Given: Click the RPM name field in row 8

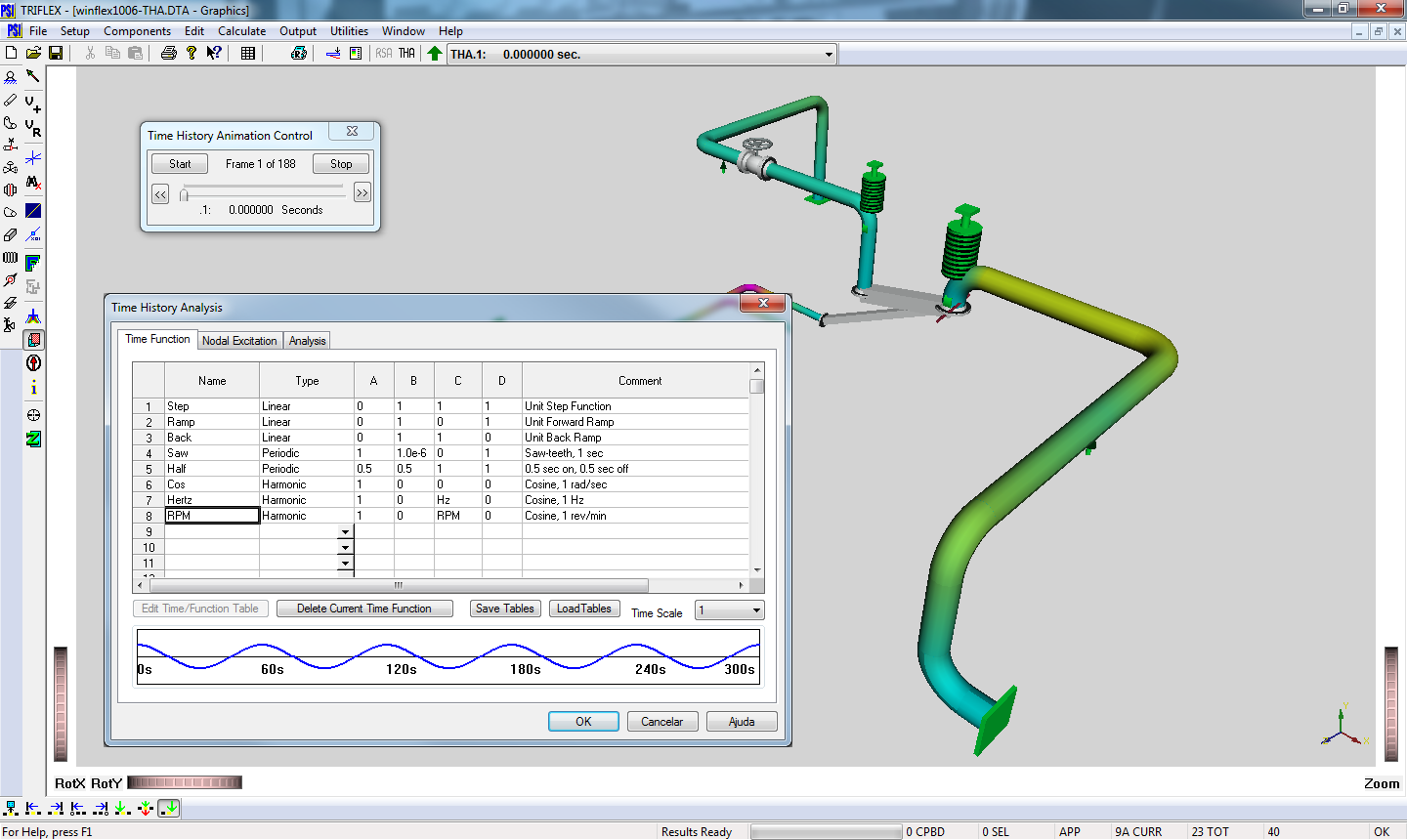Looking at the screenshot, I should pyautogui.click(x=212, y=516).
